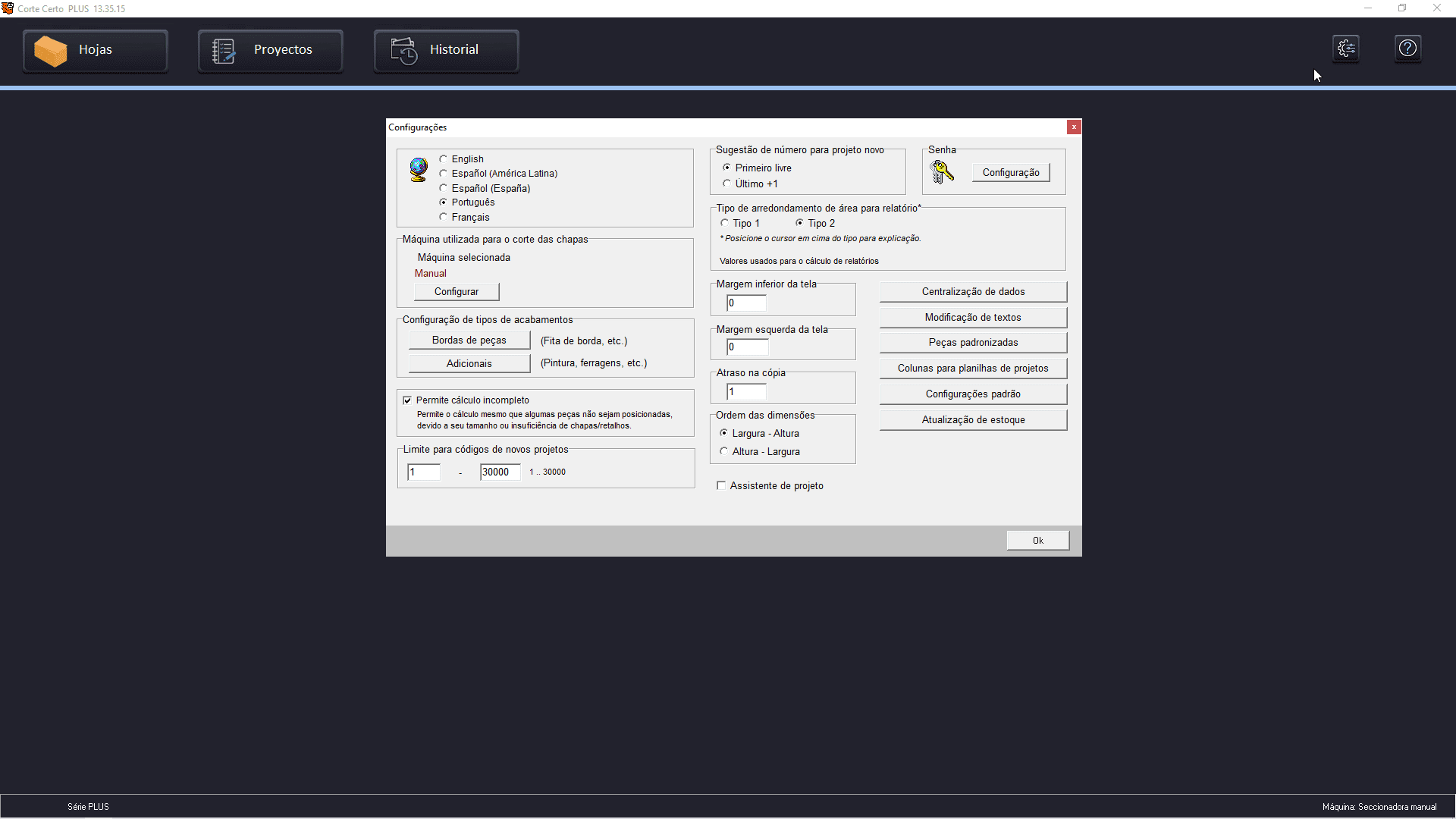
Task: Close the Configurações dialog
Action: (1074, 127)
